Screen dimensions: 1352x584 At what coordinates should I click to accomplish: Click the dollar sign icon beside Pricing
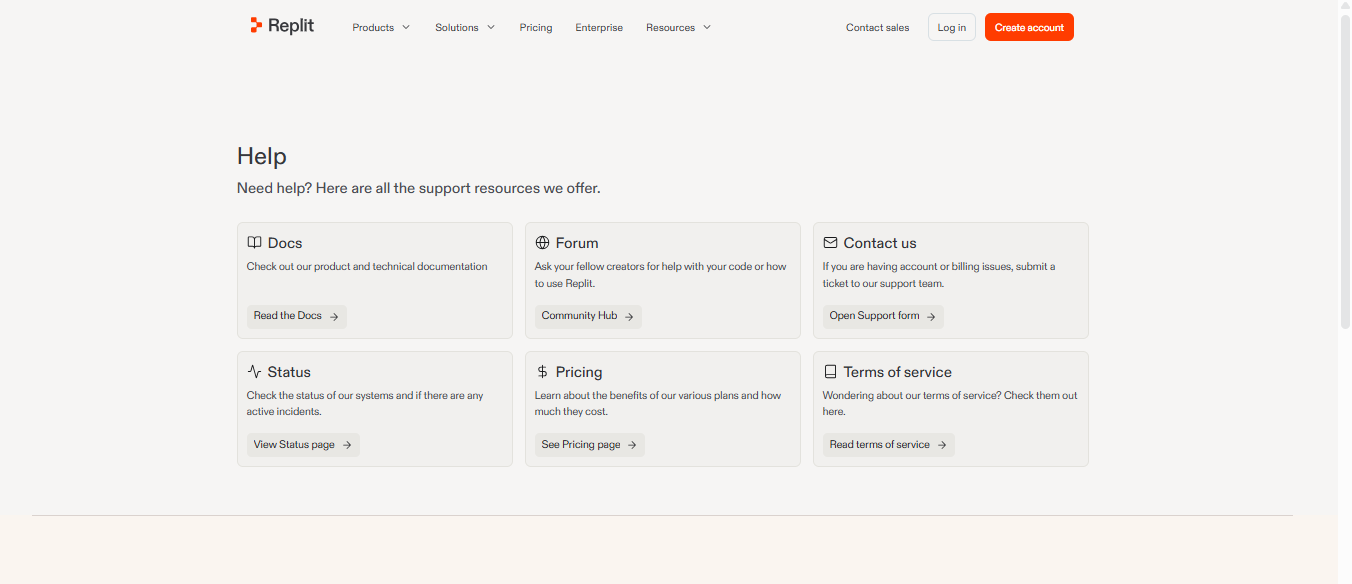[542, 372]
